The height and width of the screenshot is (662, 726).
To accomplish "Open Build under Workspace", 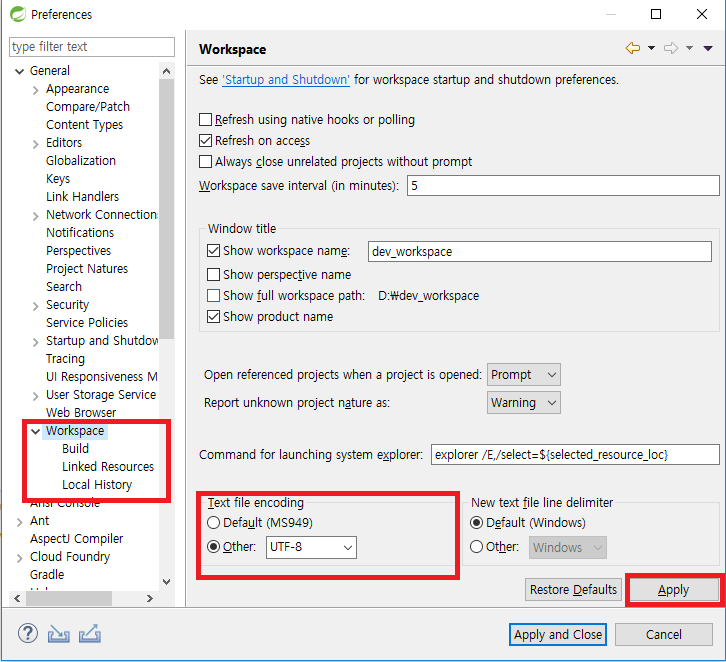I will tap(75, 449).
